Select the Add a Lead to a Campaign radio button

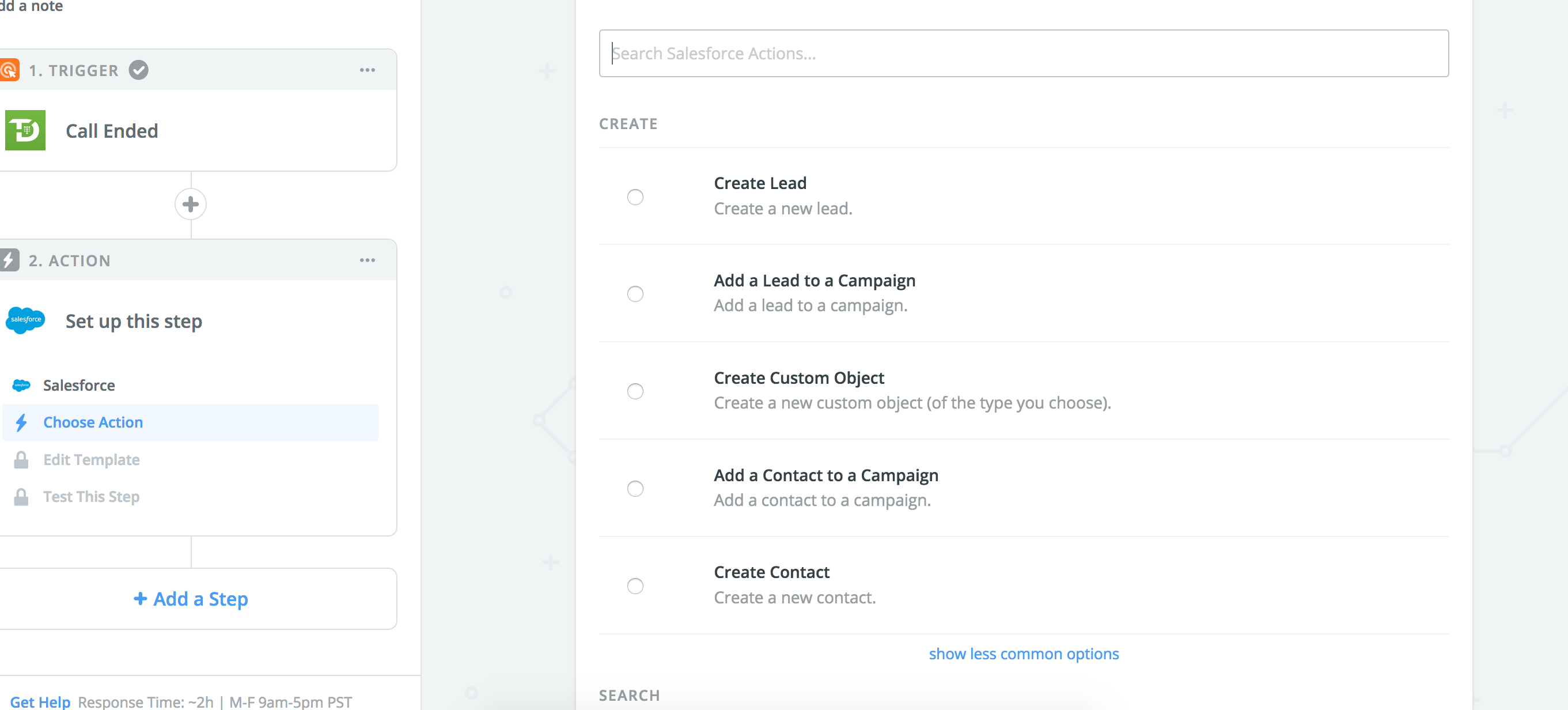click(x=636, y=292)
